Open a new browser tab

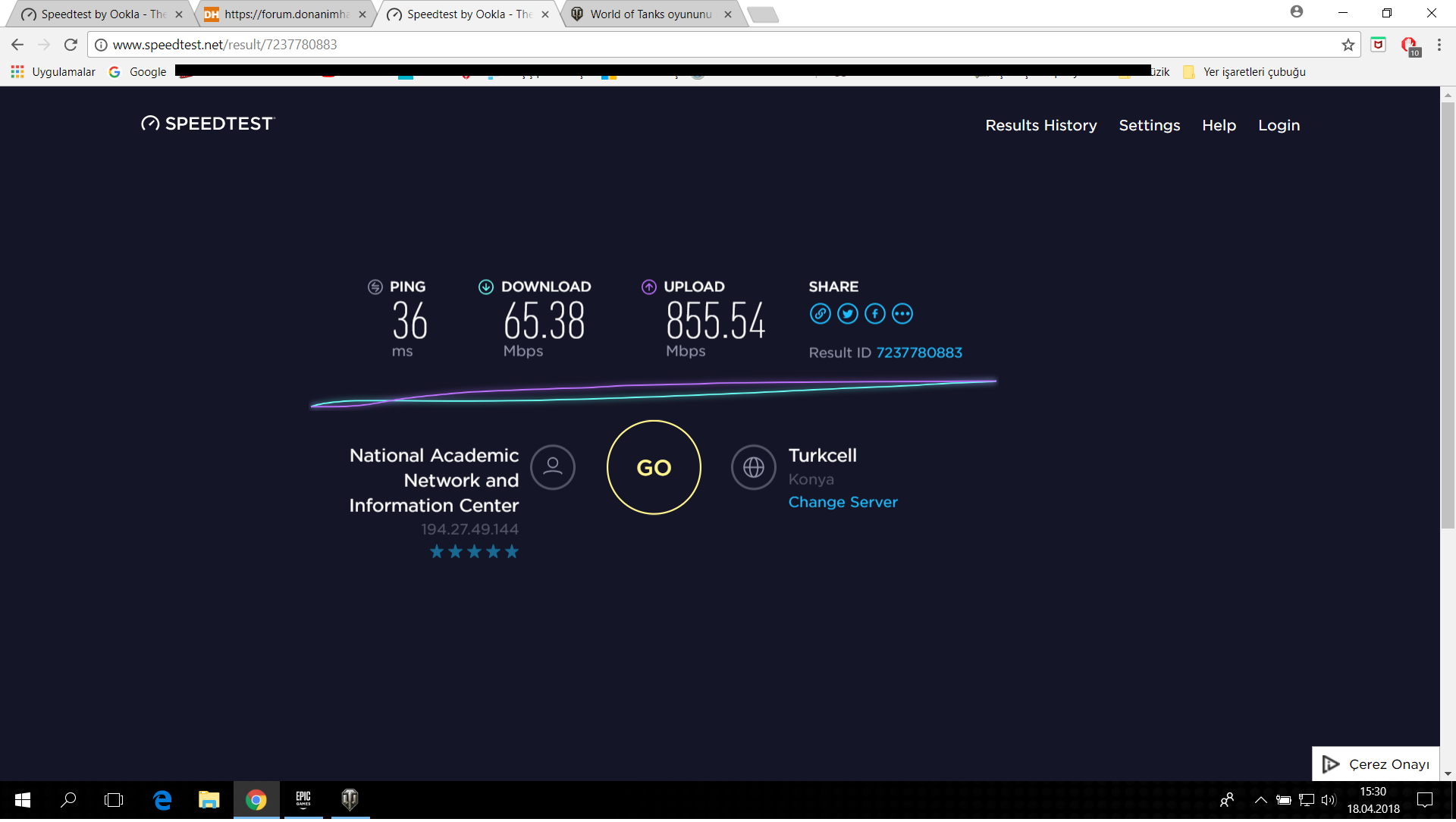tap(762, 14)
